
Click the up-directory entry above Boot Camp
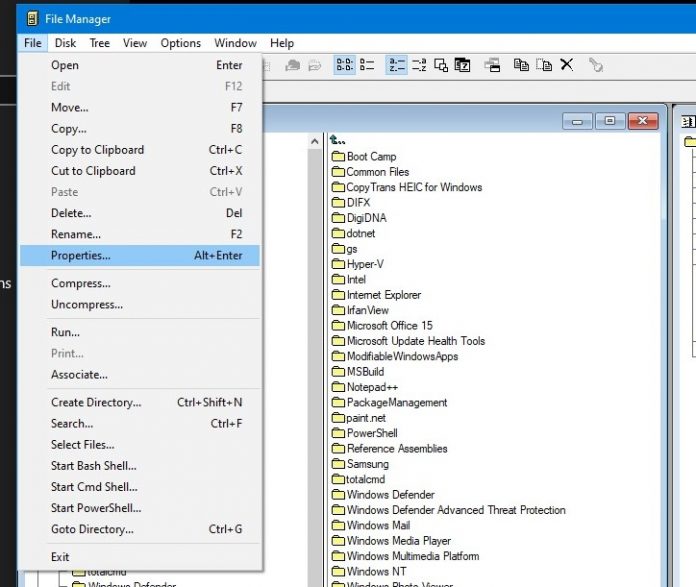(x=338, y=141)
